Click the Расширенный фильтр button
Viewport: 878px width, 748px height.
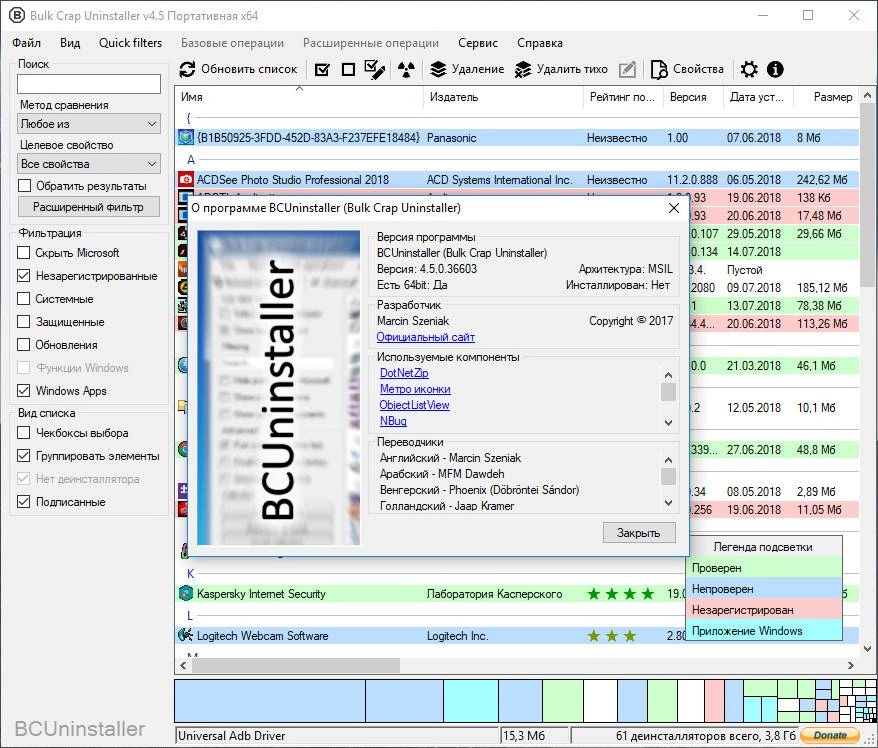pyautogui.click(x=88, y=207)
